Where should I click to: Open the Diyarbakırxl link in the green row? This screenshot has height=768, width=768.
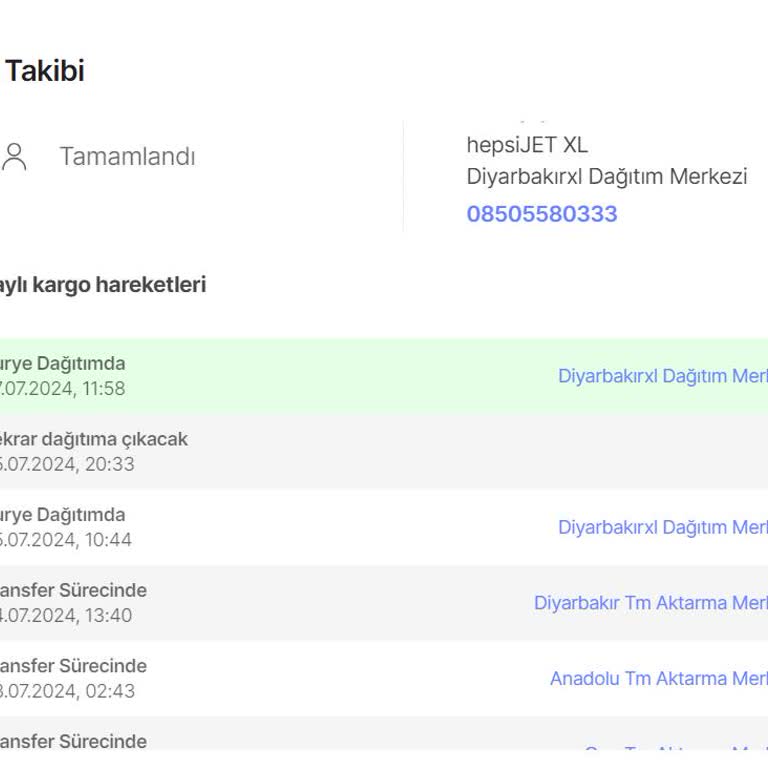click(x=662, y=376)
